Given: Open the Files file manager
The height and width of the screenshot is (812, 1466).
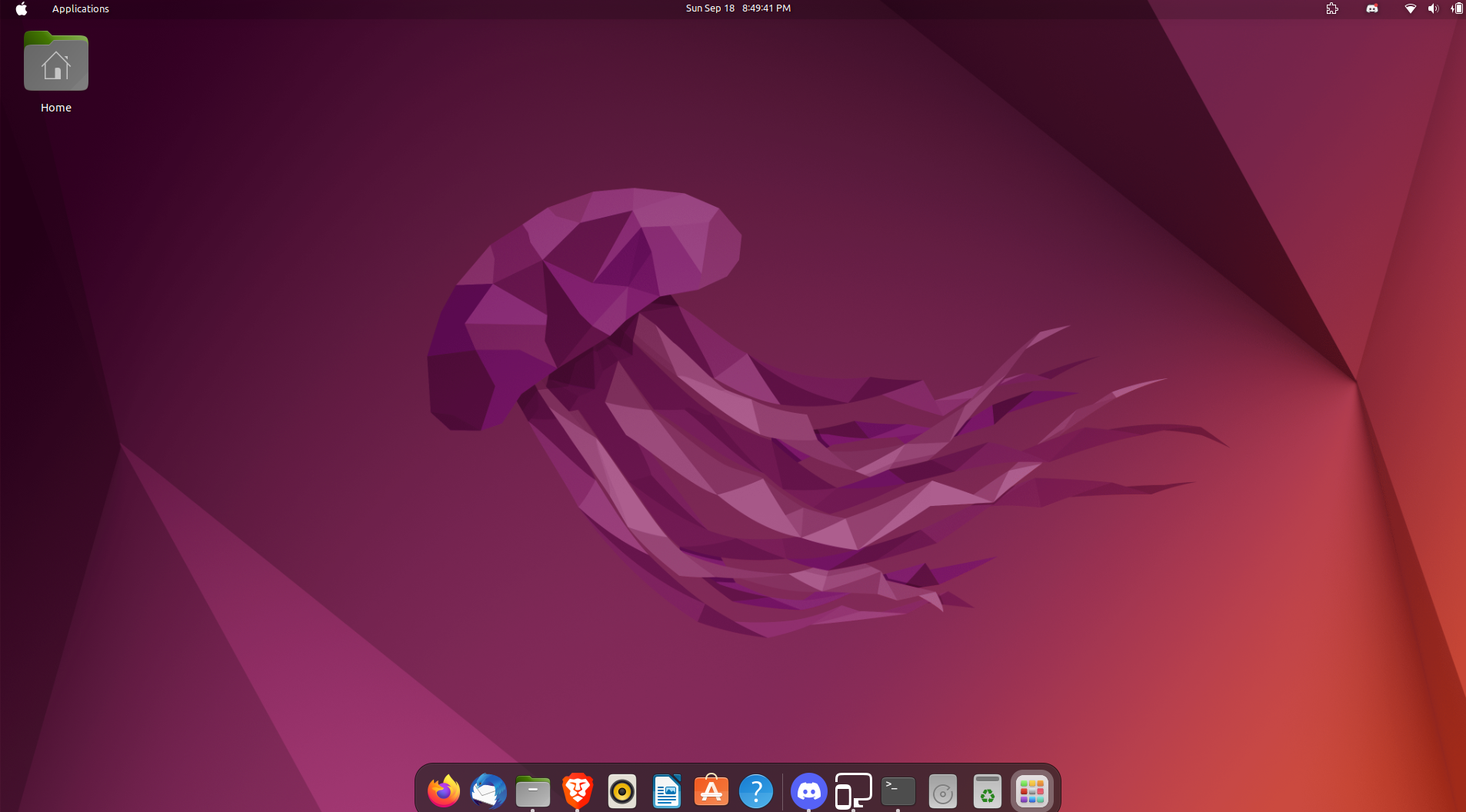Looking at the screenshot, I should (x=532, y=790).
